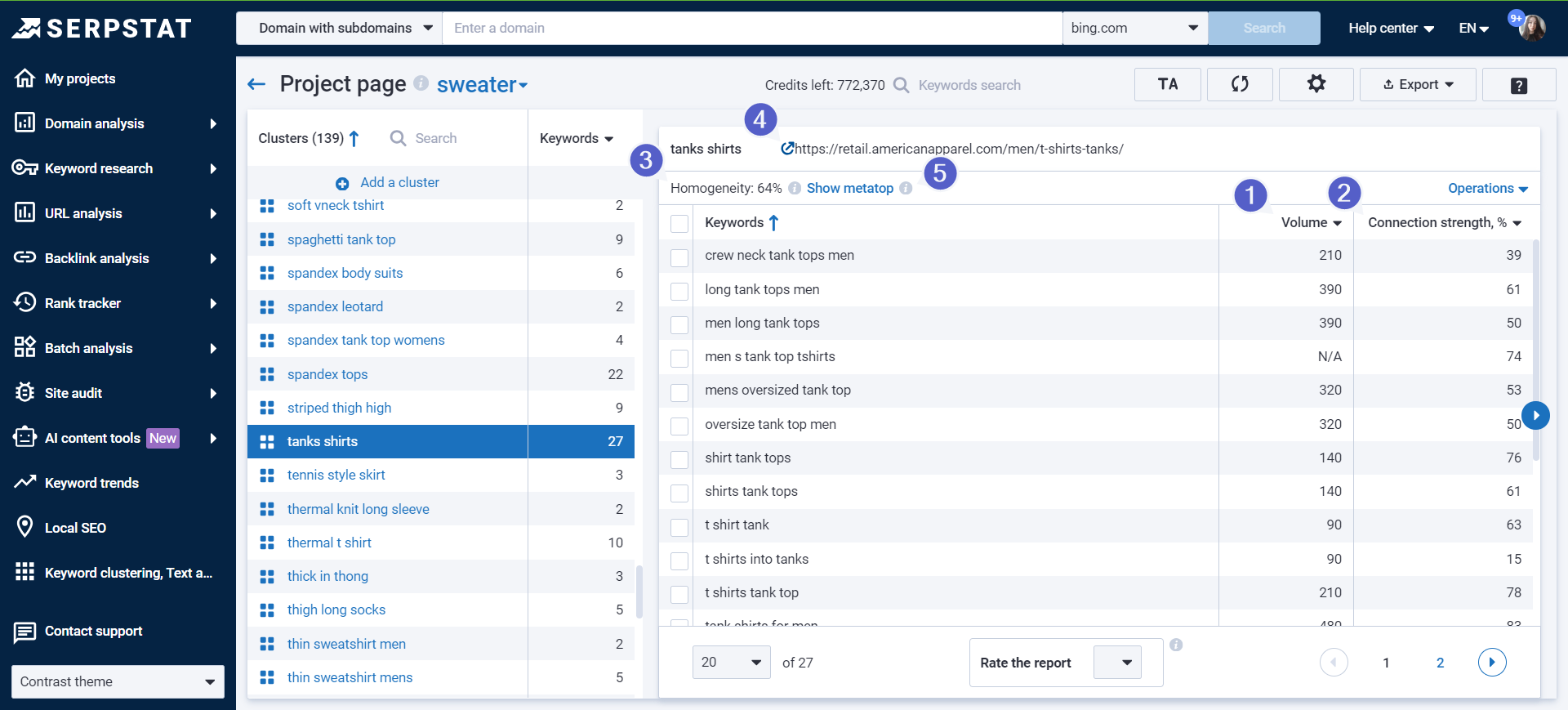The width and height of the screenshot is (1568, 710).
Task: Click the question mark help button
Action: [1519, 84]
